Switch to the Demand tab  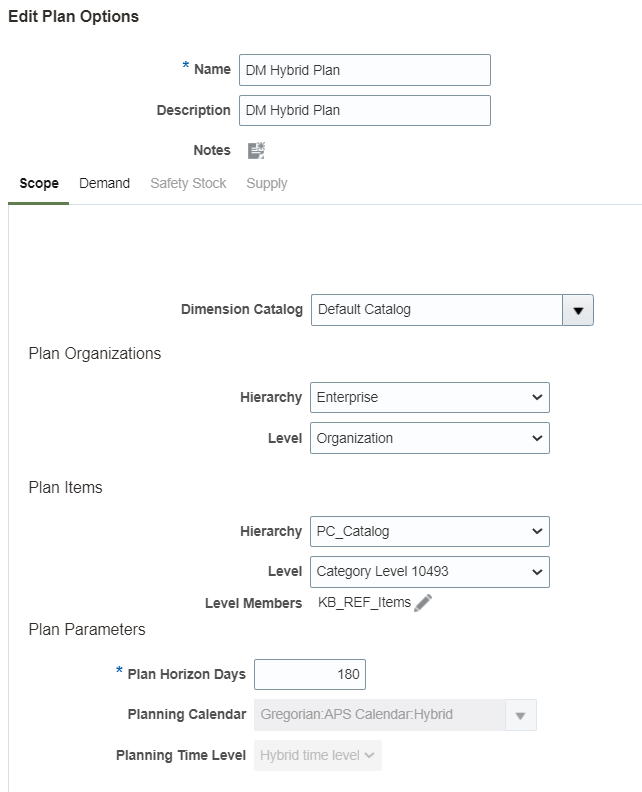click(105, 183)
